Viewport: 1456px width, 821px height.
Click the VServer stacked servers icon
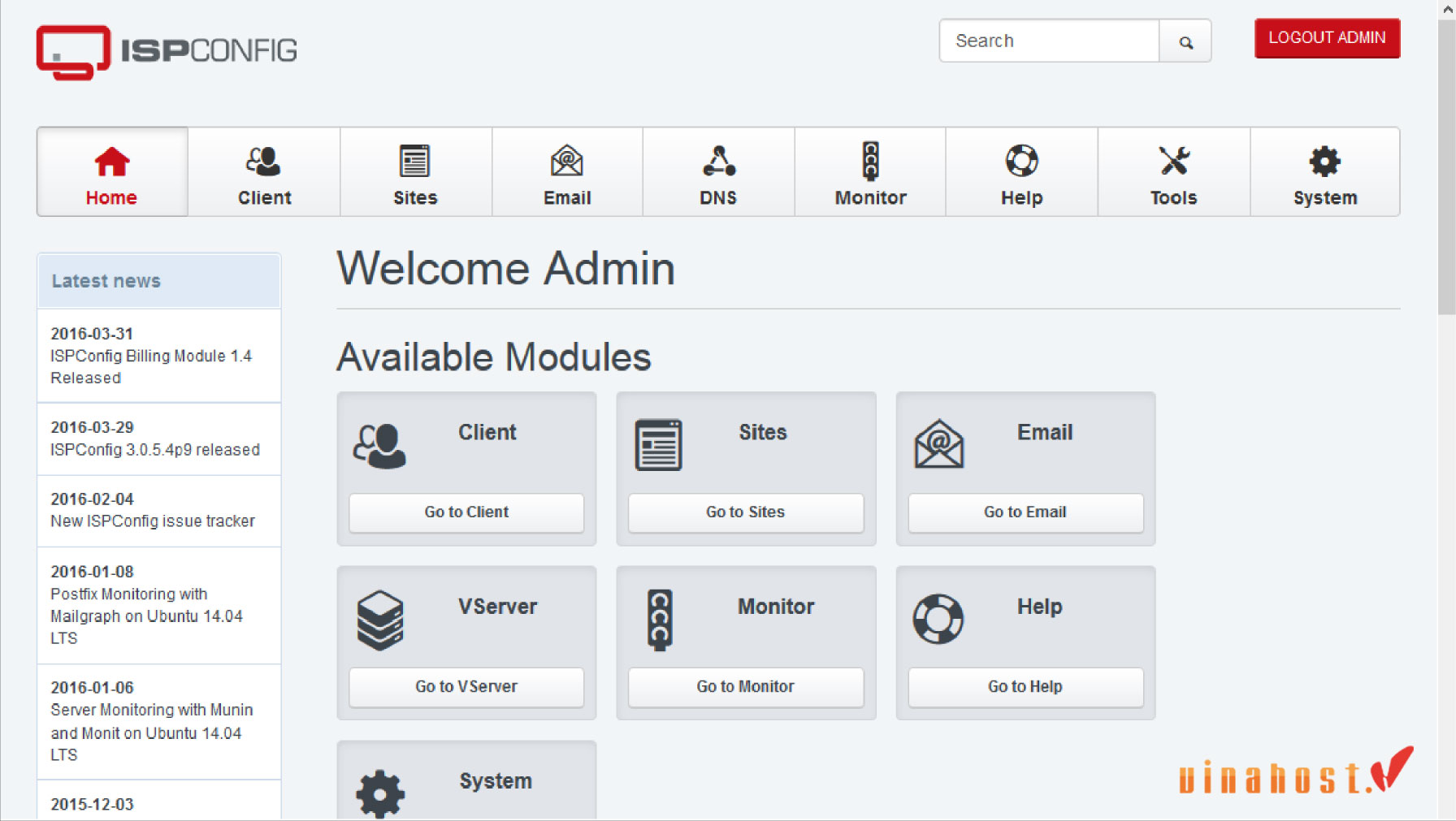point(379,620)
